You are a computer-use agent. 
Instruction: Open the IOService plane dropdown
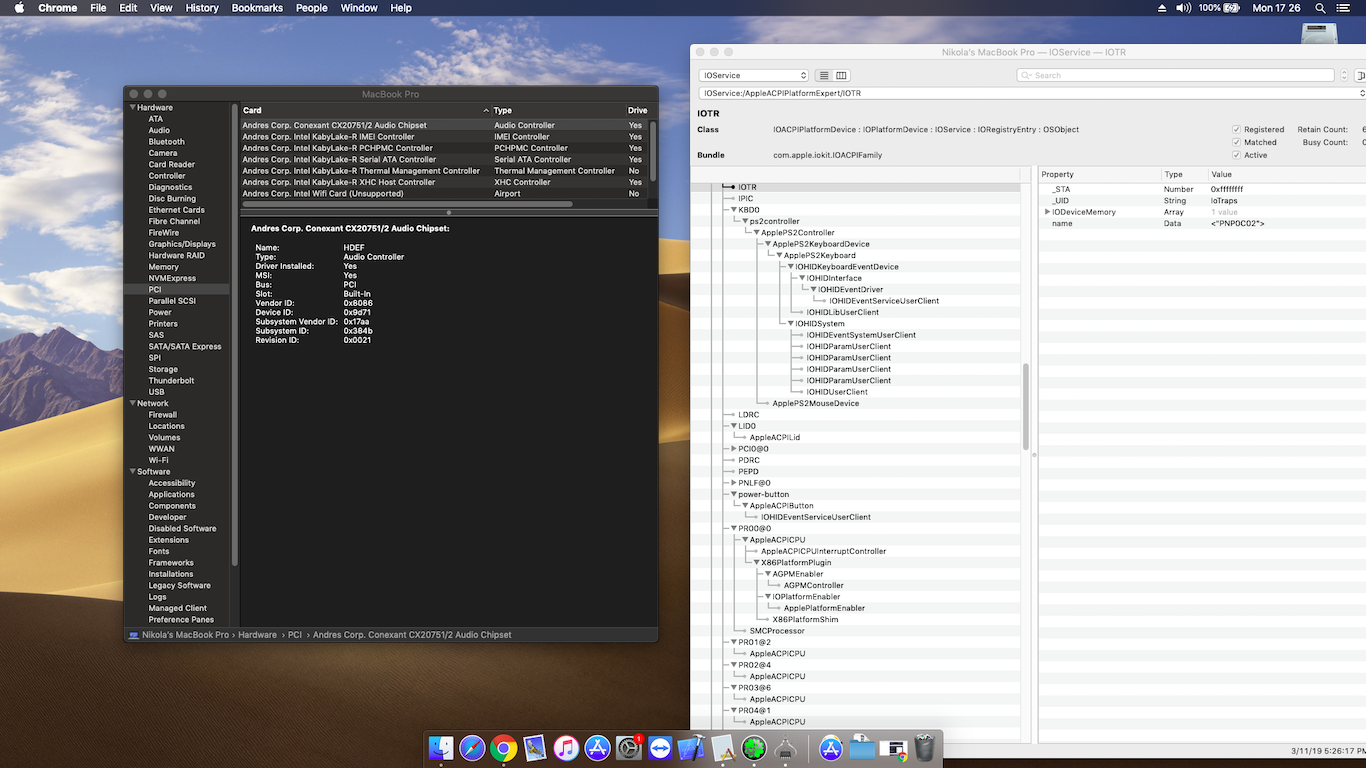tap(755, 75)
